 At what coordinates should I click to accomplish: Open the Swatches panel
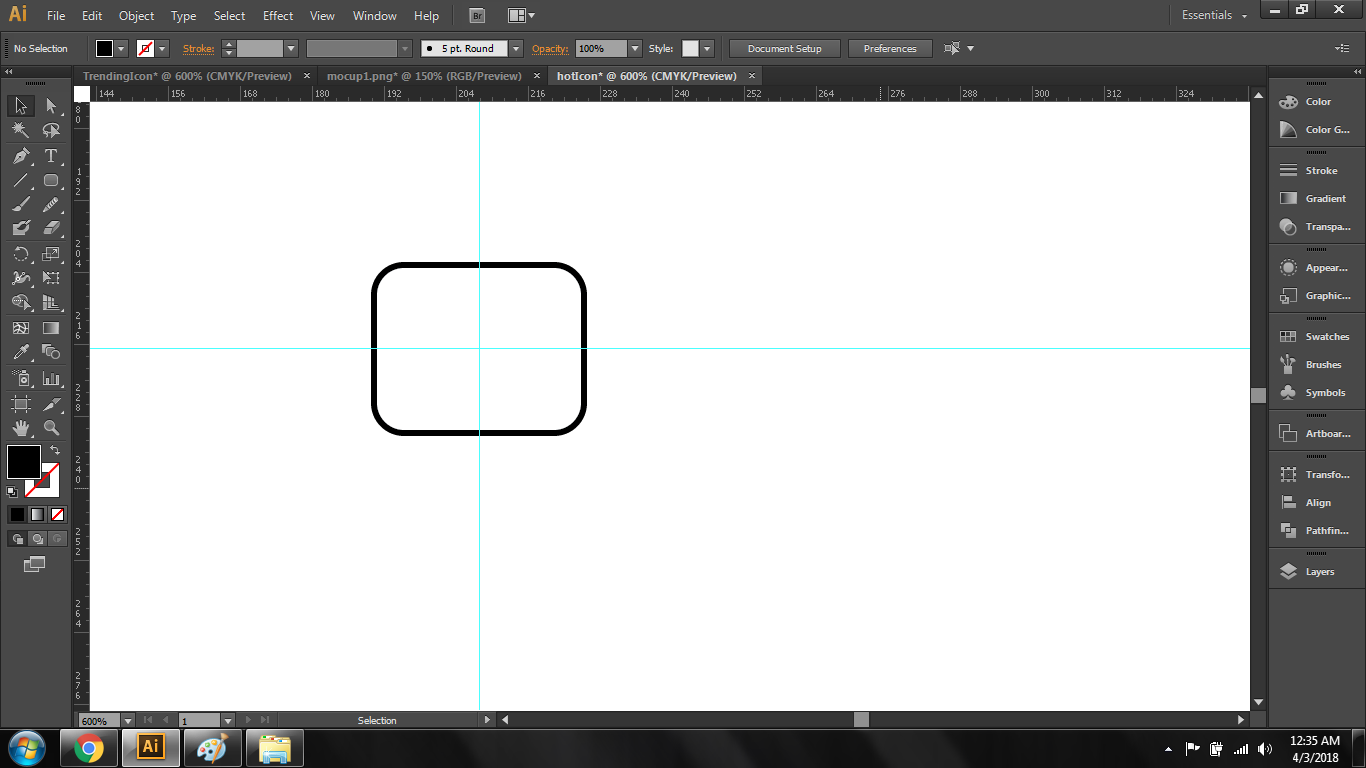[1326, 337]
